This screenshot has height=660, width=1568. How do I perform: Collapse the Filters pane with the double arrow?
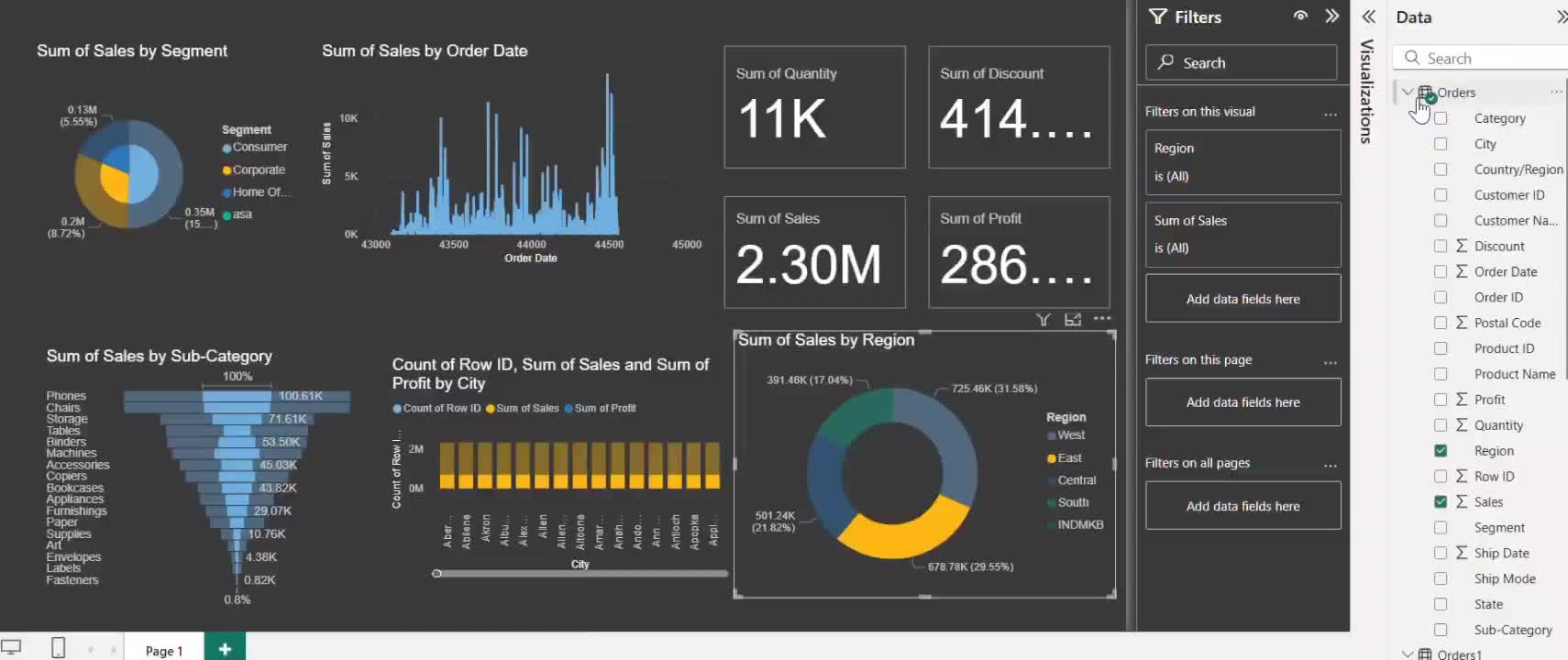(x=1331, y=16)
